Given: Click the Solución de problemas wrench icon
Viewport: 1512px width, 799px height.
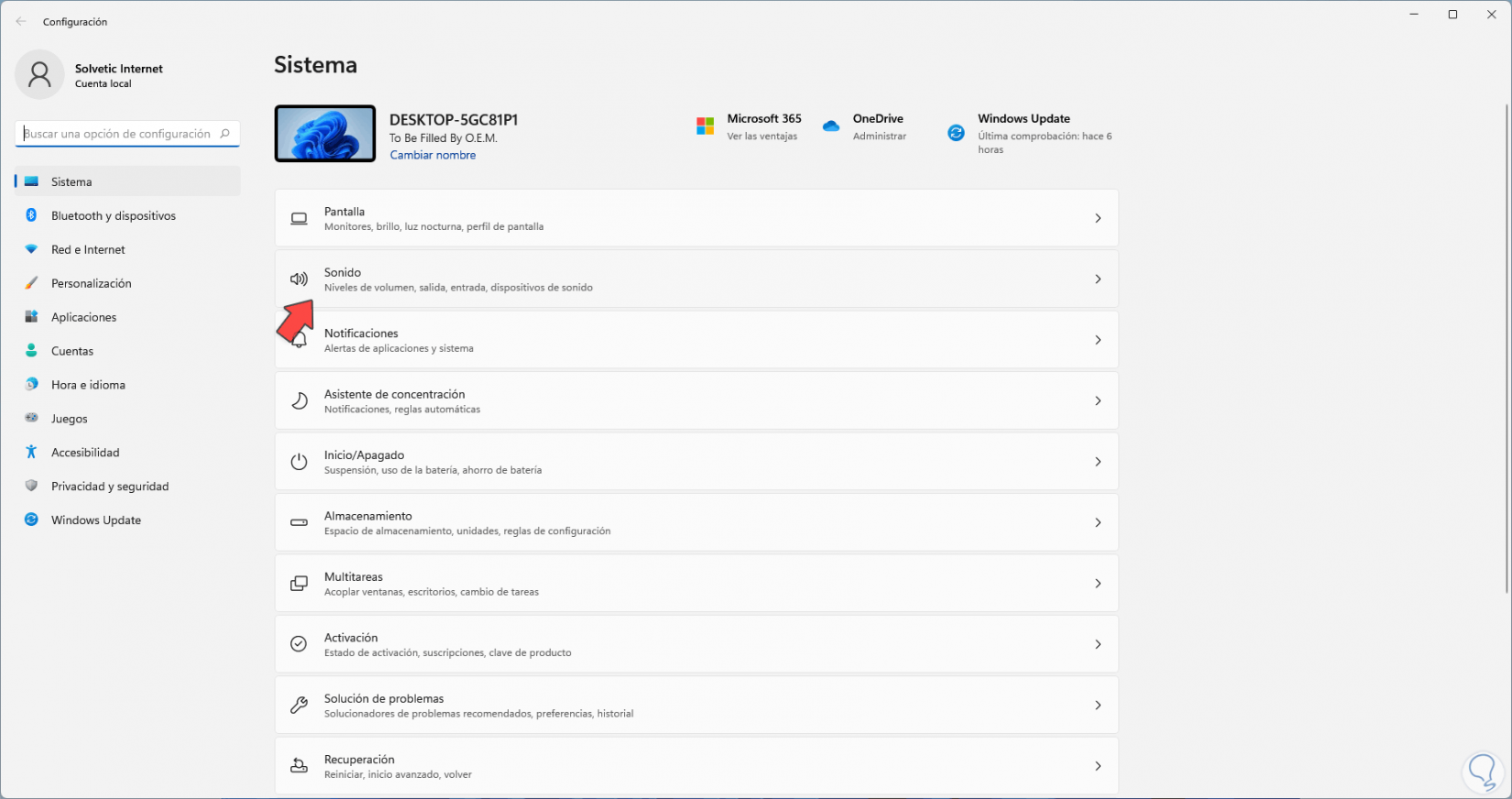Looking at the screenshot, I should (x=299, y=706).
